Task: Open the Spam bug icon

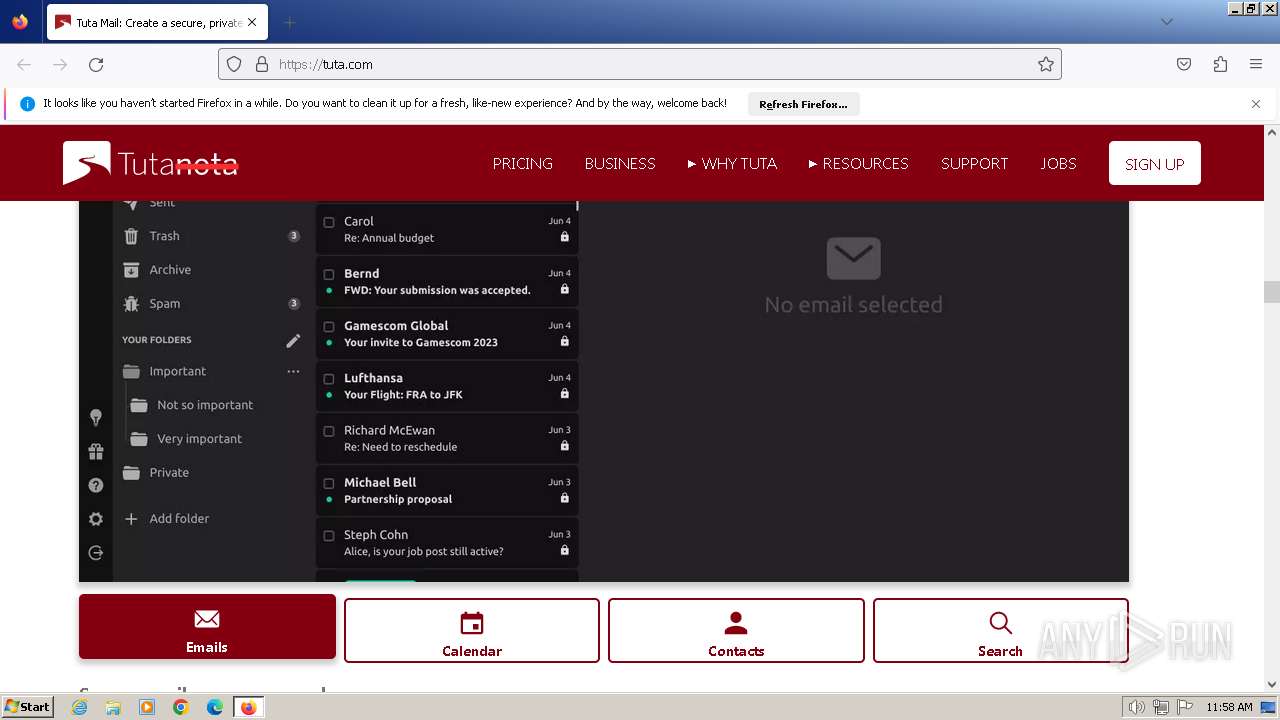Action: 131,304
